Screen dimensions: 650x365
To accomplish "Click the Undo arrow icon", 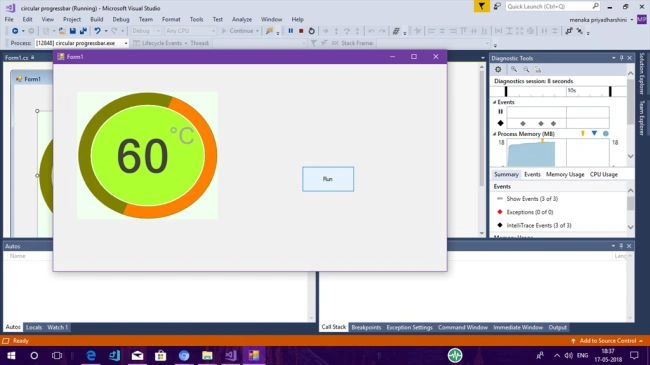I will point(97,31).
